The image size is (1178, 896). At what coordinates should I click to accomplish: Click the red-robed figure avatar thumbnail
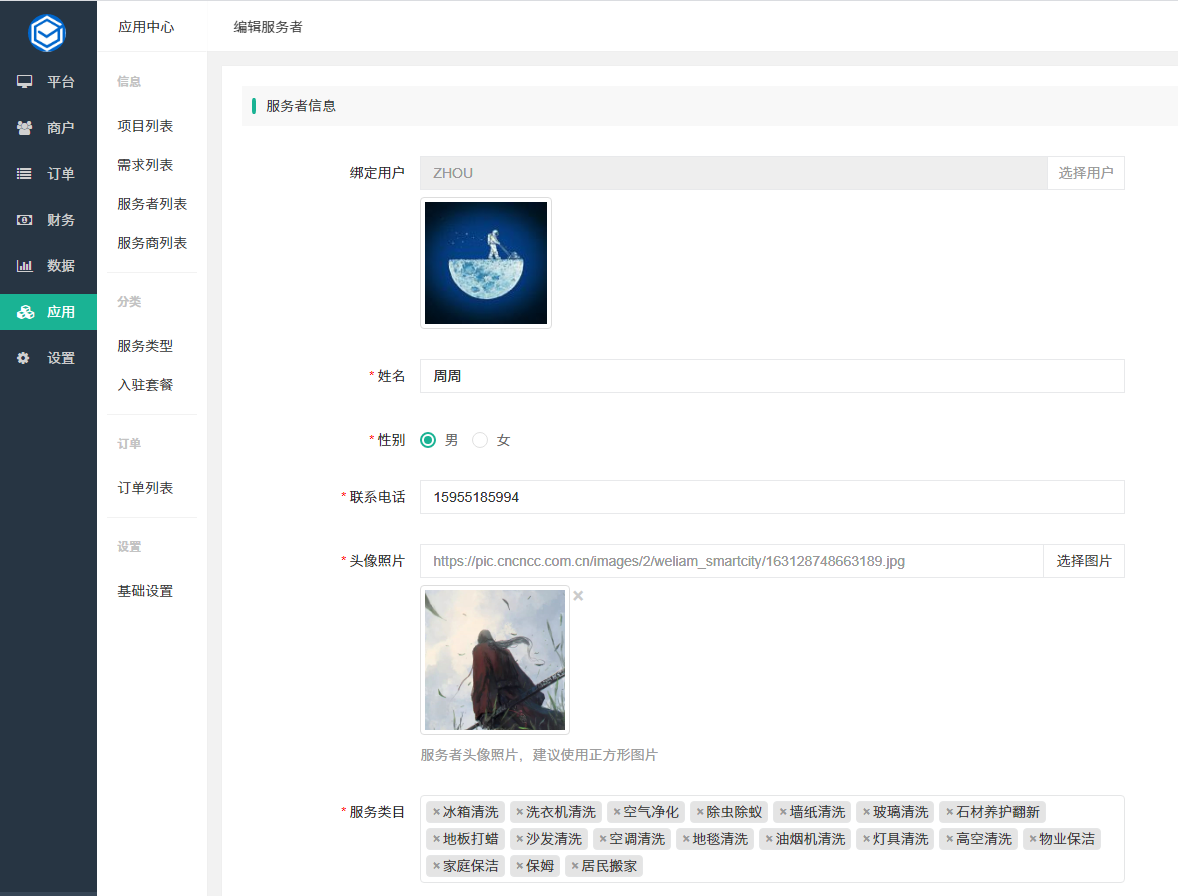coord(495,659)
